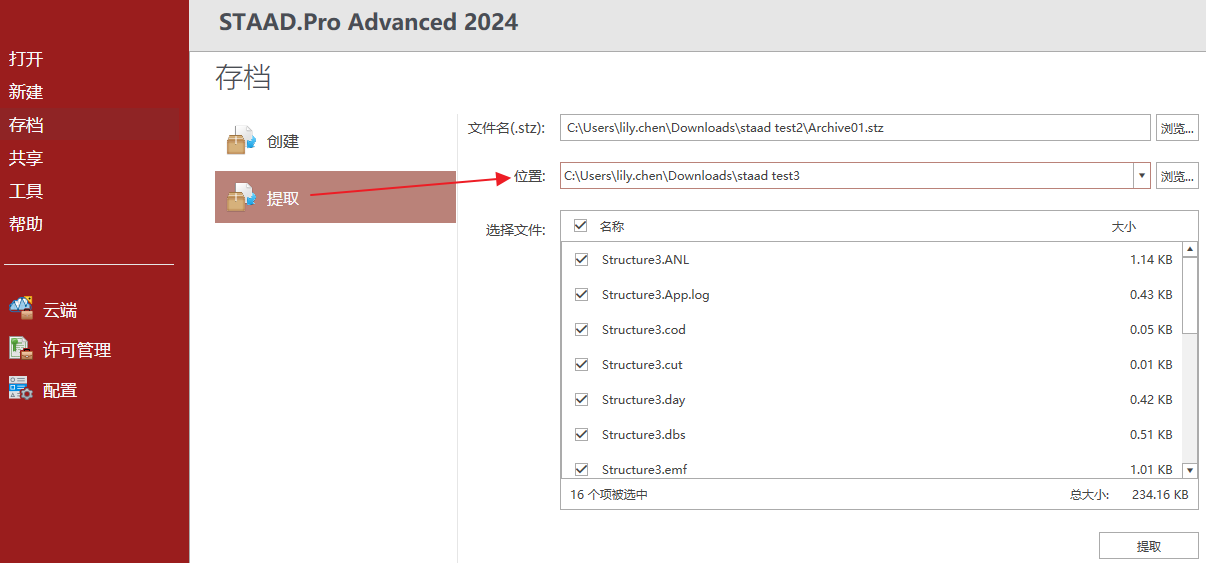The width and height of the screenshot is (1206, 563).
Task: Click the Cloud icon in sidebar
Action: 21,309
